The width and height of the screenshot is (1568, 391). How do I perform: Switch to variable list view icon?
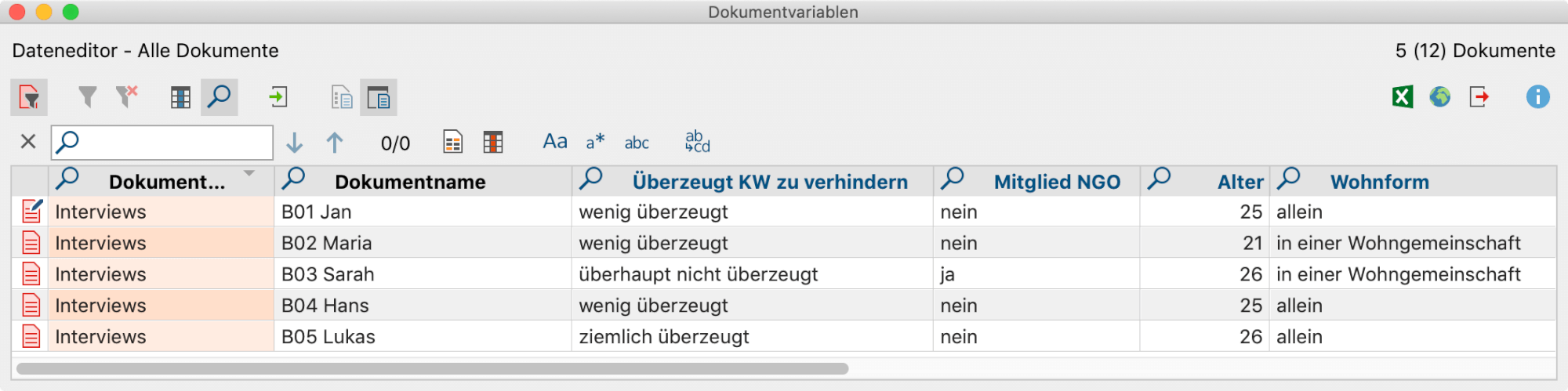click(x=342, y=97)
